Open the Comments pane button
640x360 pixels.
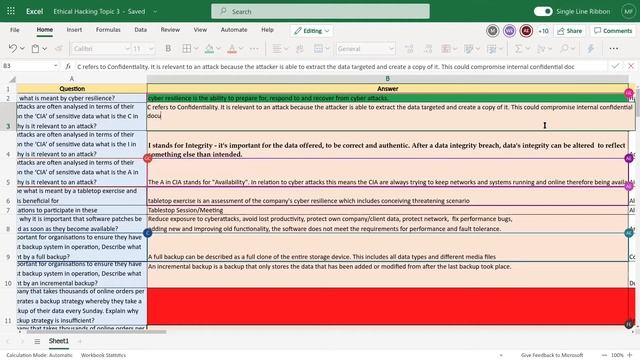(613, 31)
